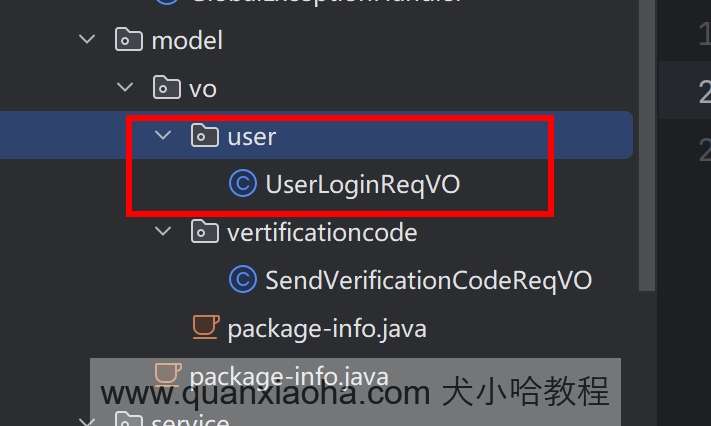Click the coffee cup icon of package-info.java under vo
Viewport: 711px width, 426px height.
206,327
